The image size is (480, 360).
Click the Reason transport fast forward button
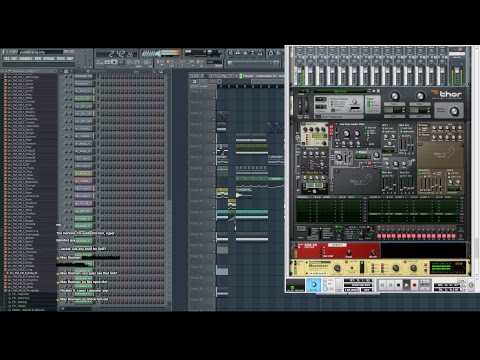tap(390, 285)
